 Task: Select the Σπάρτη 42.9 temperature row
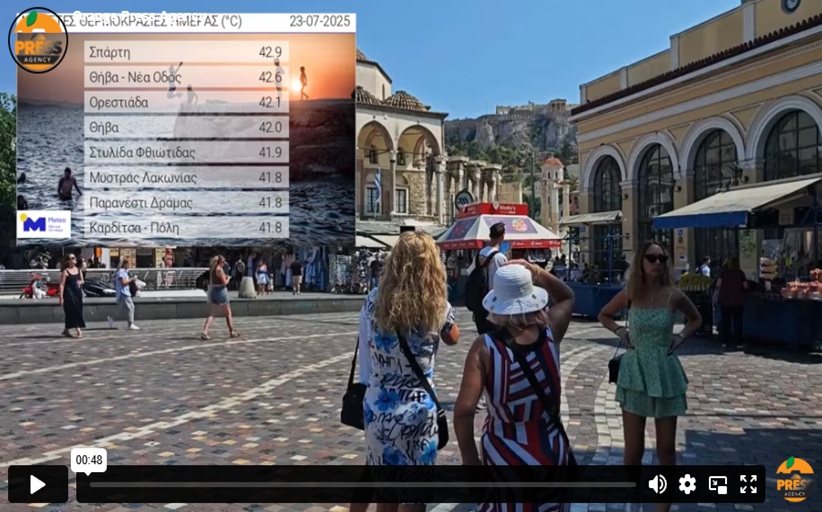(186, 52)
